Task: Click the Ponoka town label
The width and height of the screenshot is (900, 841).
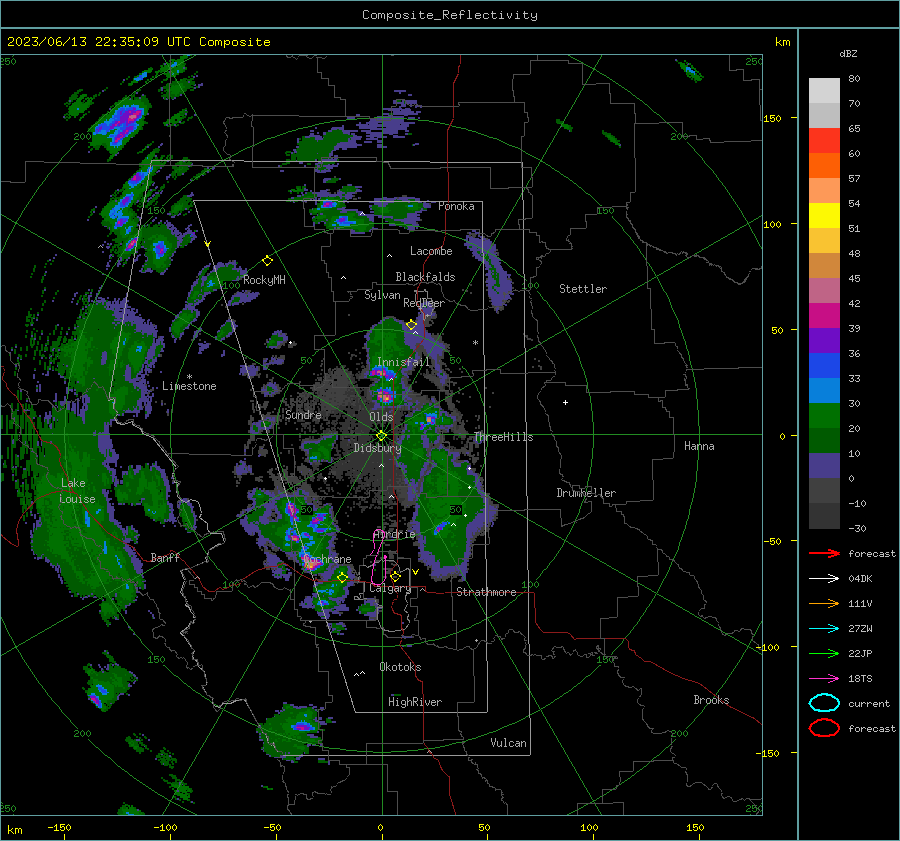Action: 456,206
